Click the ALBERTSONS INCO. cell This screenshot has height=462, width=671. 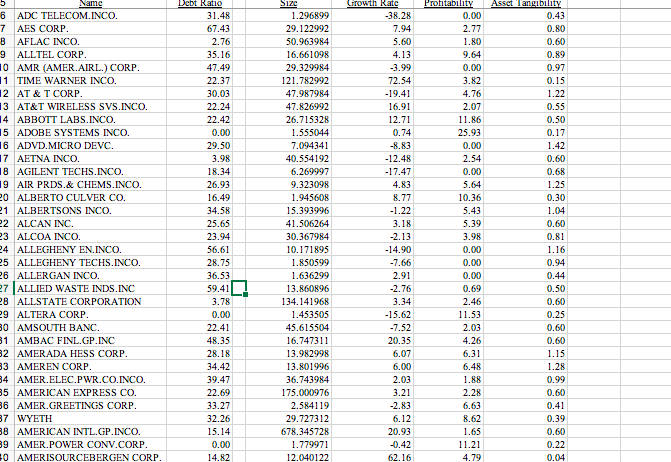(91, 210)
